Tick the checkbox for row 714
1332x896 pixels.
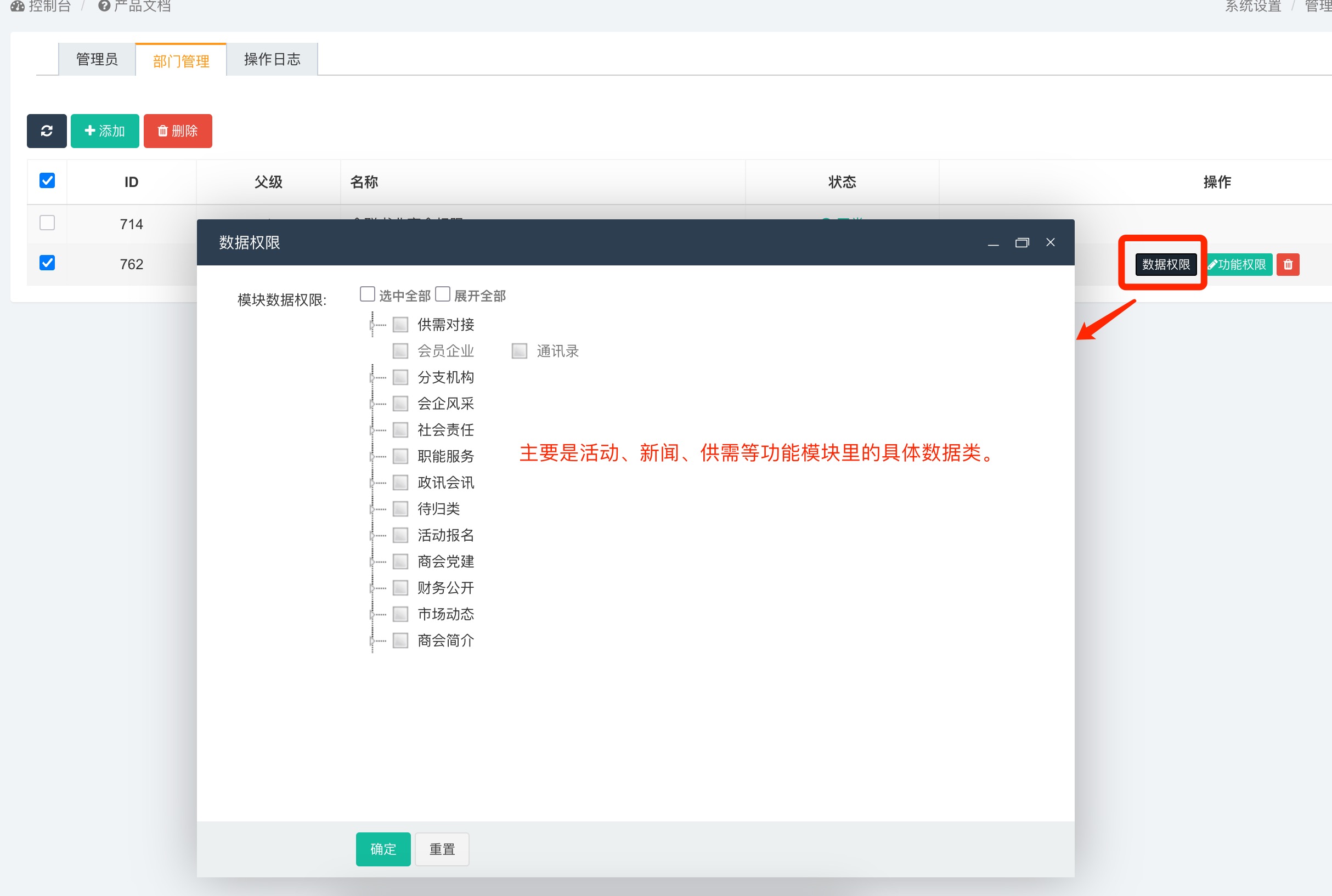(47, 222)
